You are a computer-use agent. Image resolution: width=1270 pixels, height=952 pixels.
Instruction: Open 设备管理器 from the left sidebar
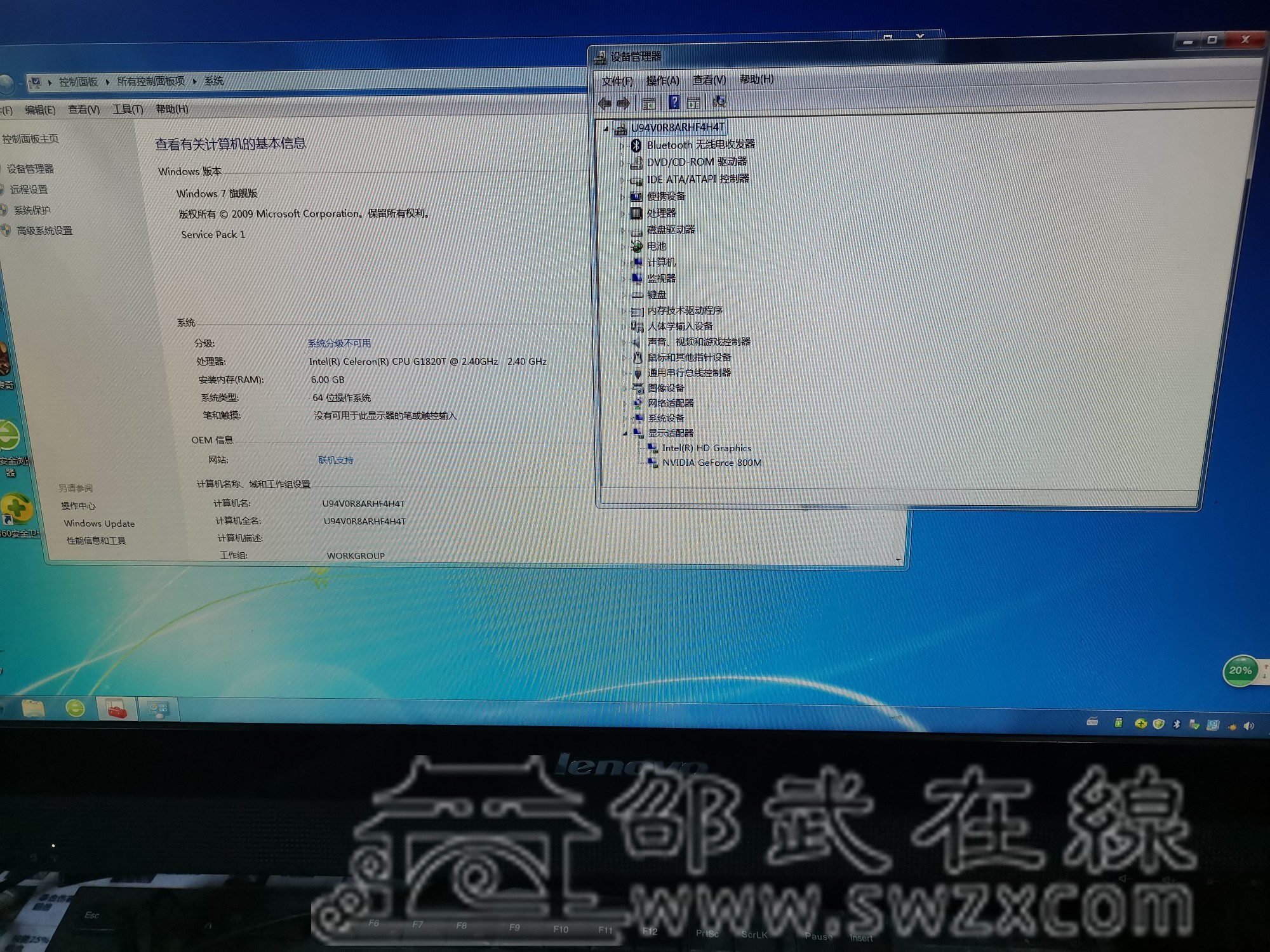[30, 169]
